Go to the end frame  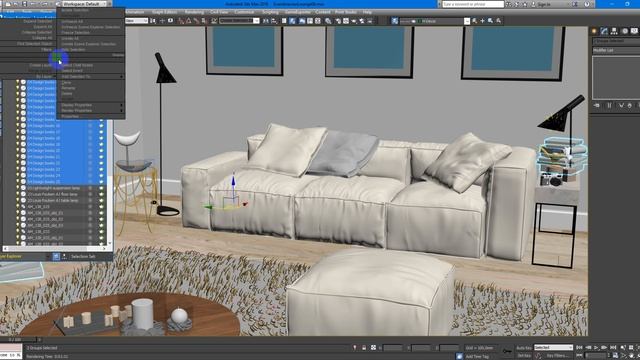pyautogui.click(x=613, y=347)
